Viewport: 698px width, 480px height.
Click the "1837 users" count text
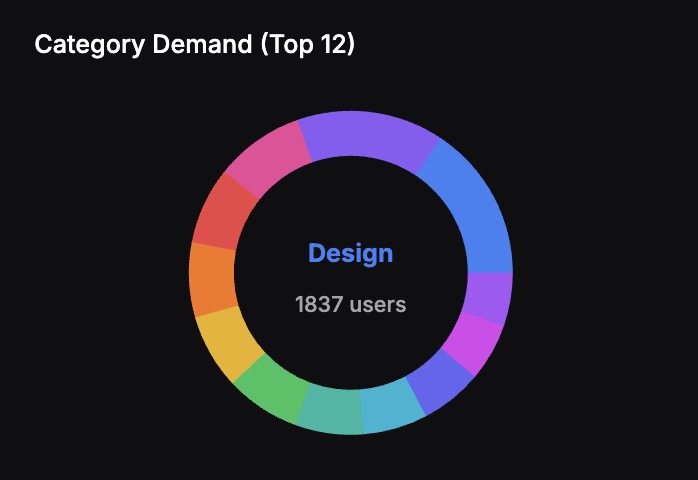tap(351, 305)
